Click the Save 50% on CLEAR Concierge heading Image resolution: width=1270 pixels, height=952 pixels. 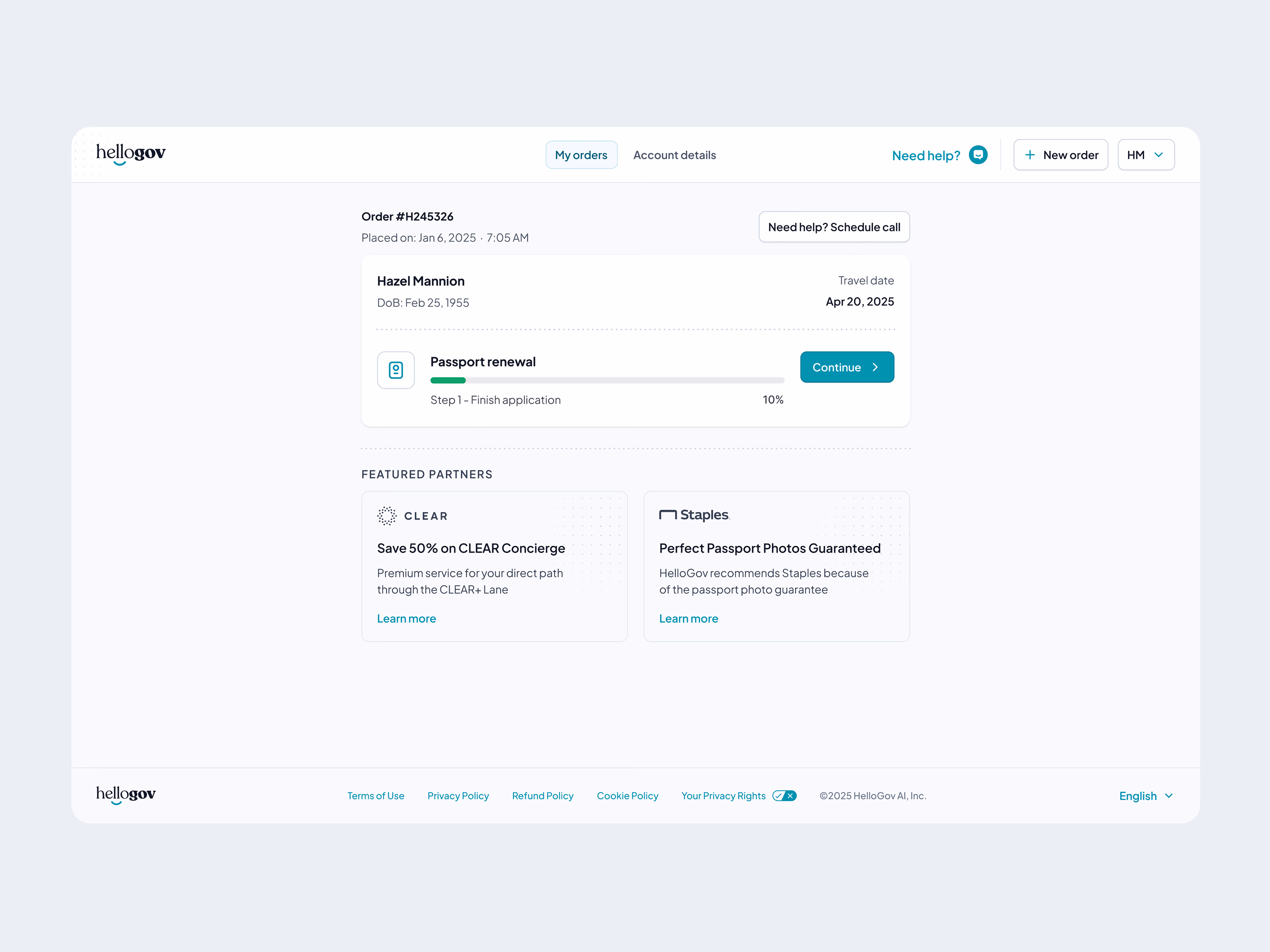coord(471,548)
